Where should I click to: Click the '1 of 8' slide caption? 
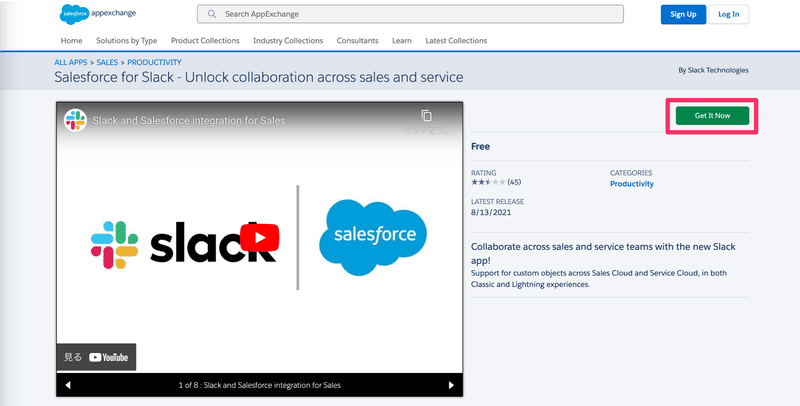pos(260,385)
